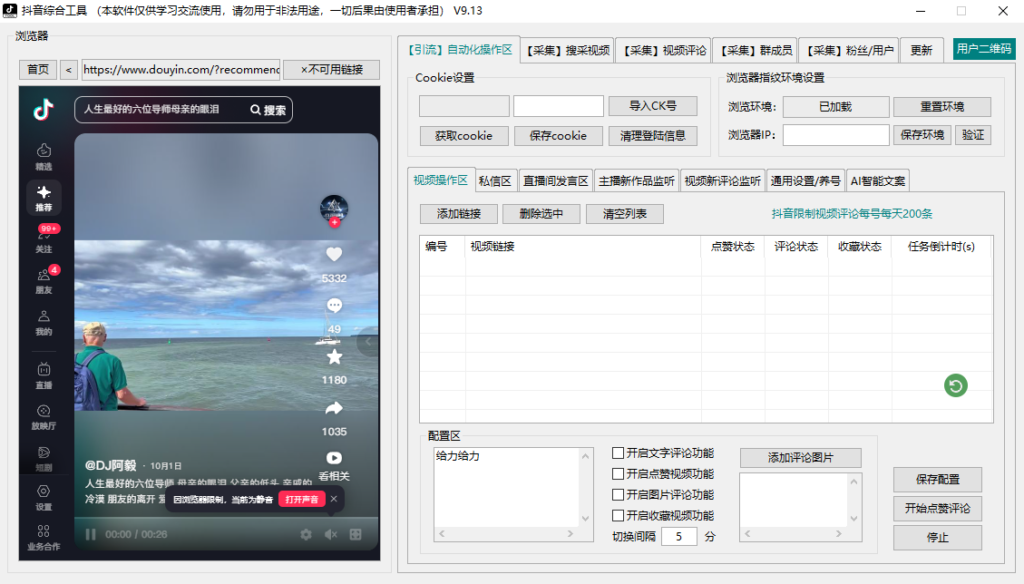
Task: Switch to 主播新作品监听 tab
Action: tap(636, 181)
